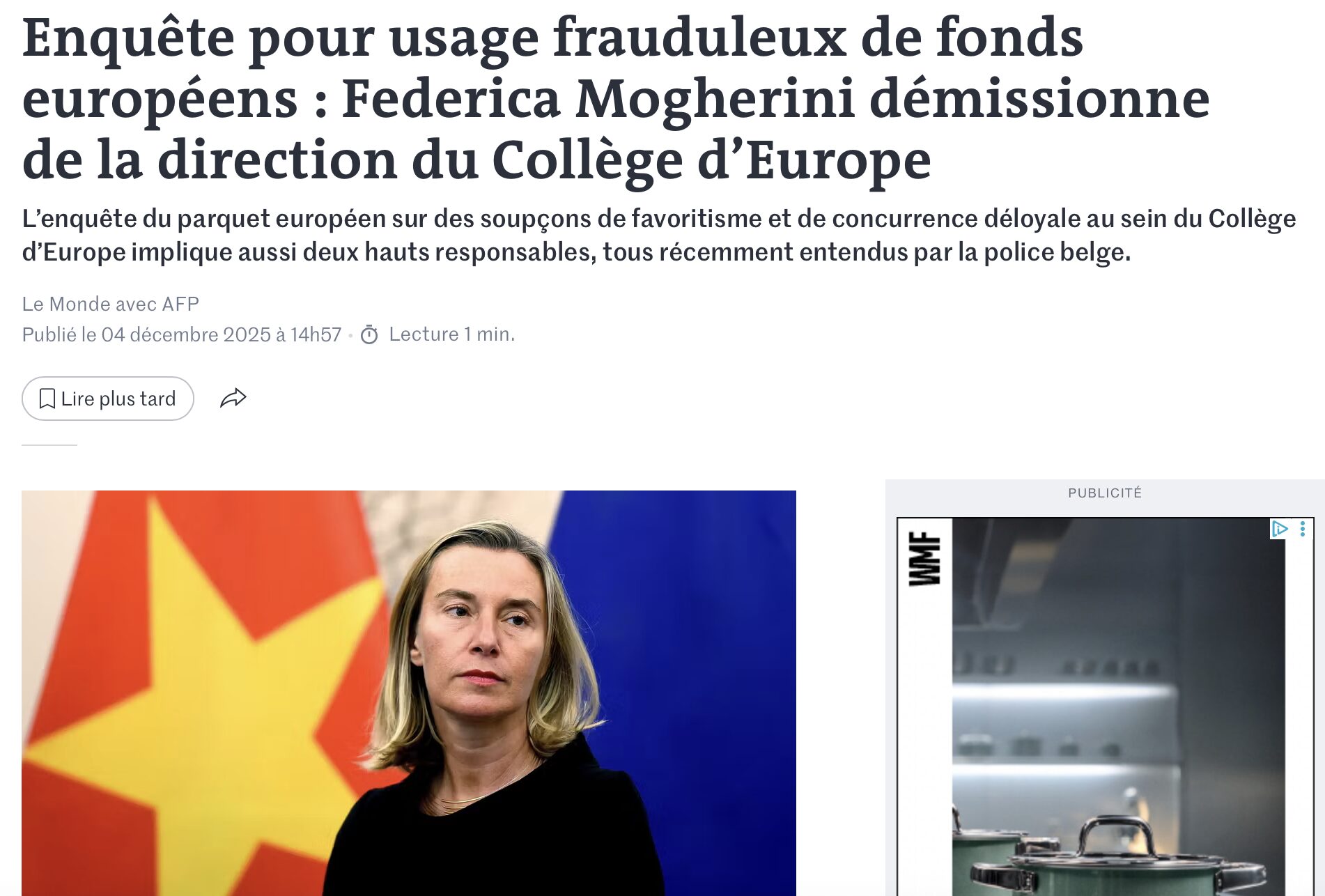Click the subheading about l'enquête du parquet européen
This screenshot has height=896, width=1325.
coord(659,235)
